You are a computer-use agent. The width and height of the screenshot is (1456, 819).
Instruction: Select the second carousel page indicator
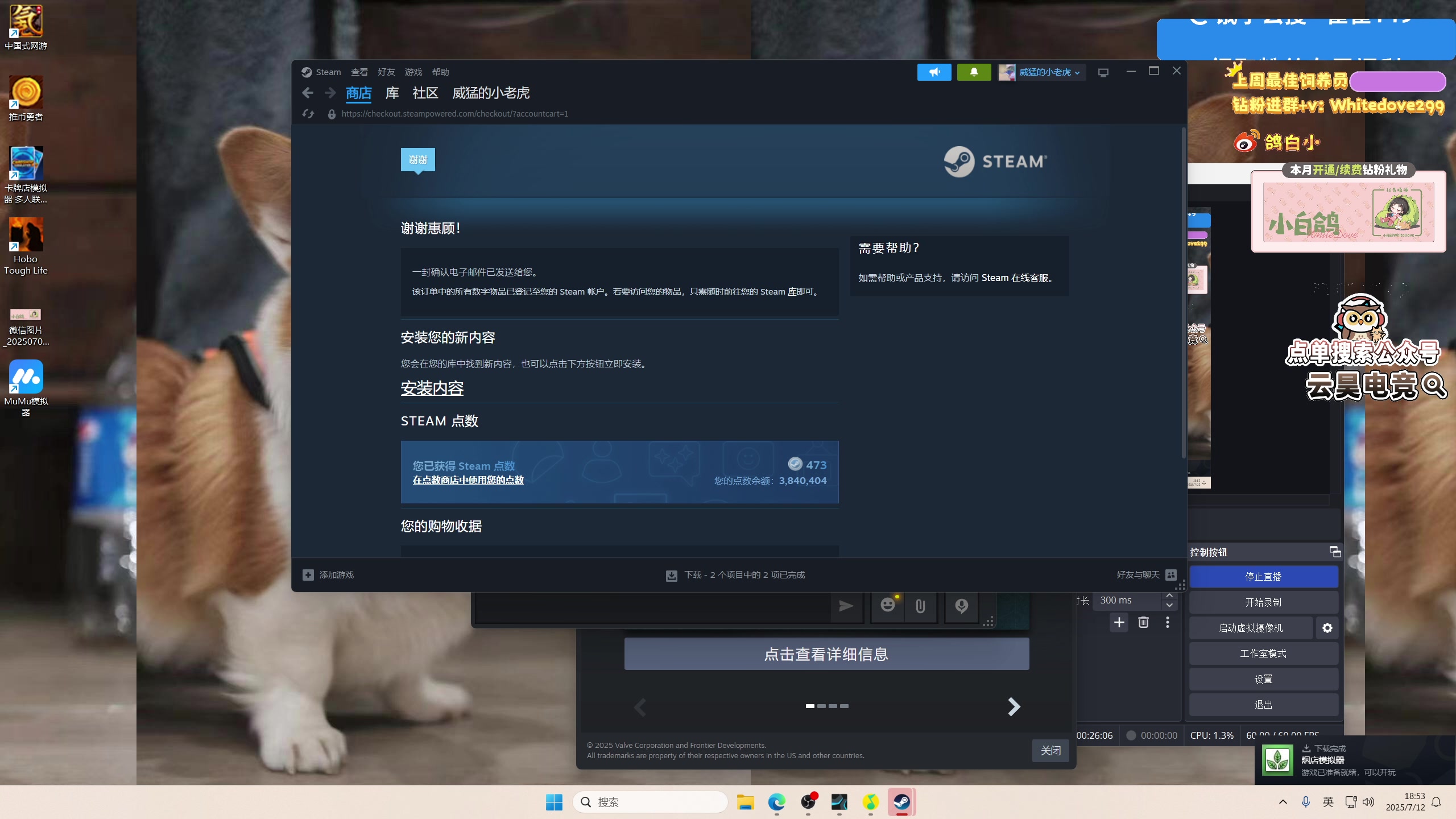coord(821,706)
